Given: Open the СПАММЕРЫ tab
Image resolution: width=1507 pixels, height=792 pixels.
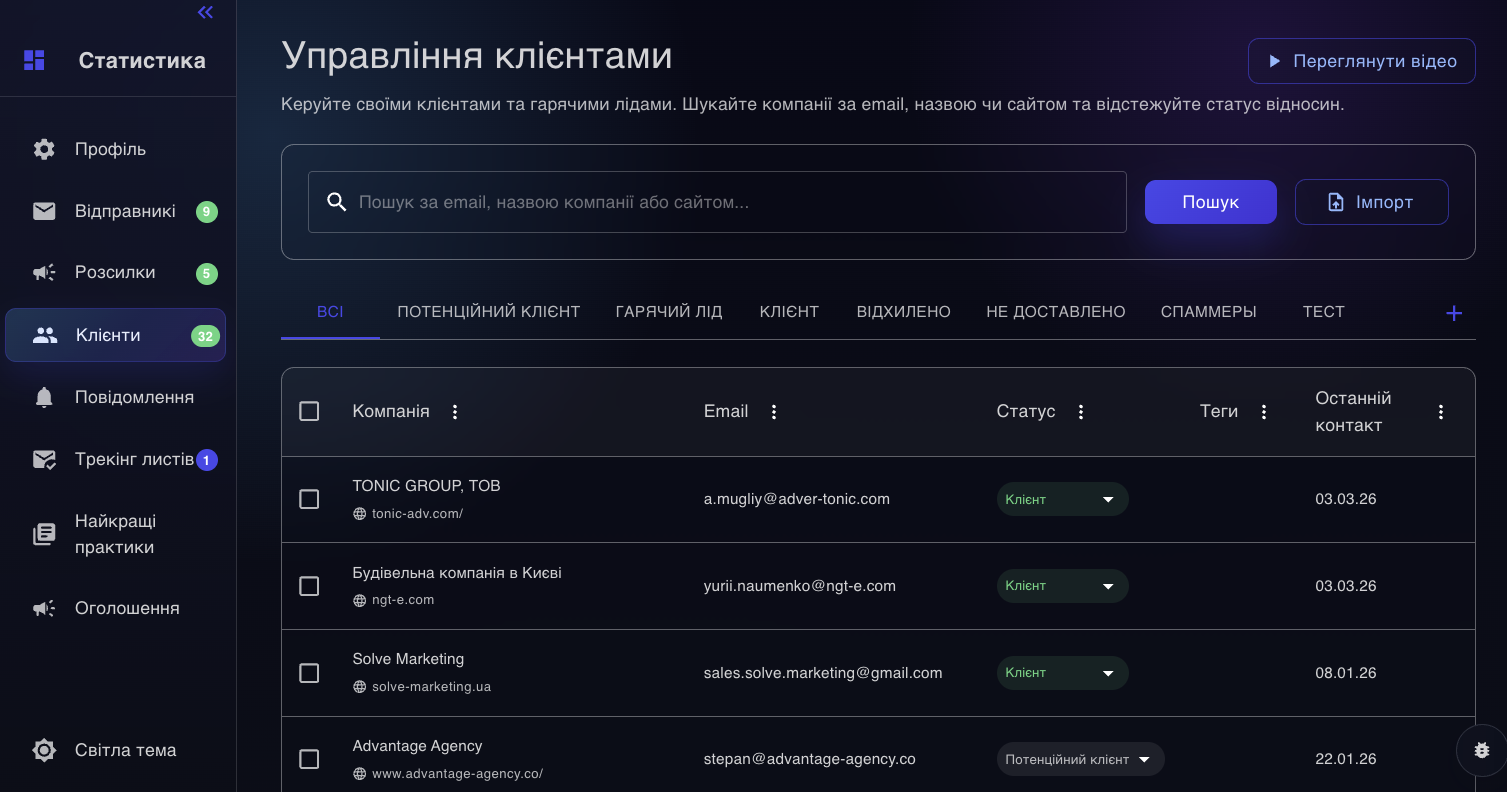Looking at the screenshot, I should click(1209, 311).
